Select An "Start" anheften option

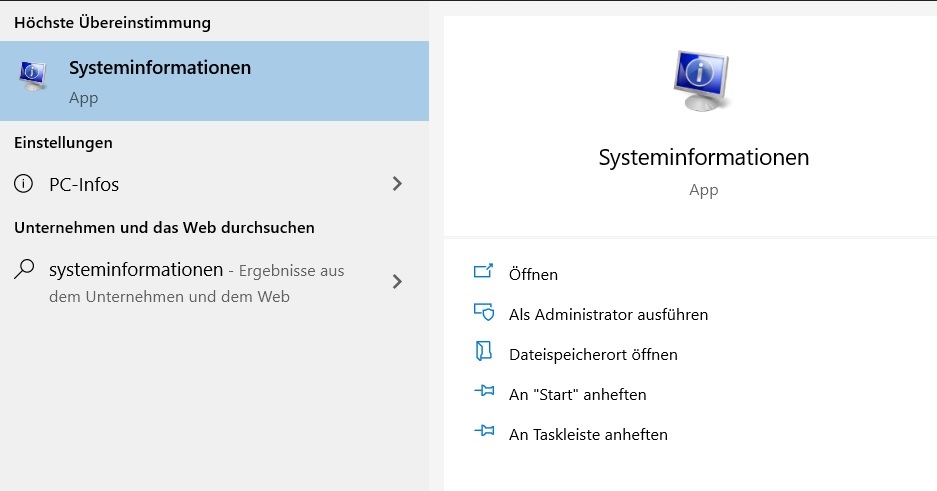tap(578, 394)
